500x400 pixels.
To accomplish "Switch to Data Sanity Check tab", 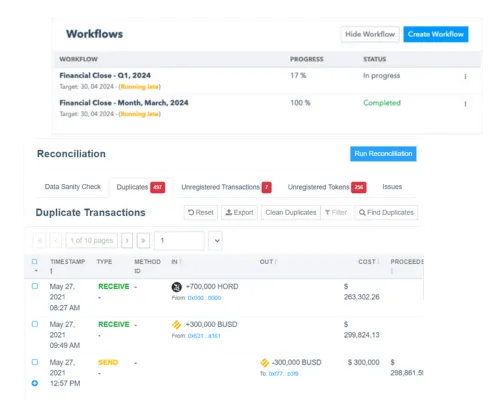I will [73, 187].
